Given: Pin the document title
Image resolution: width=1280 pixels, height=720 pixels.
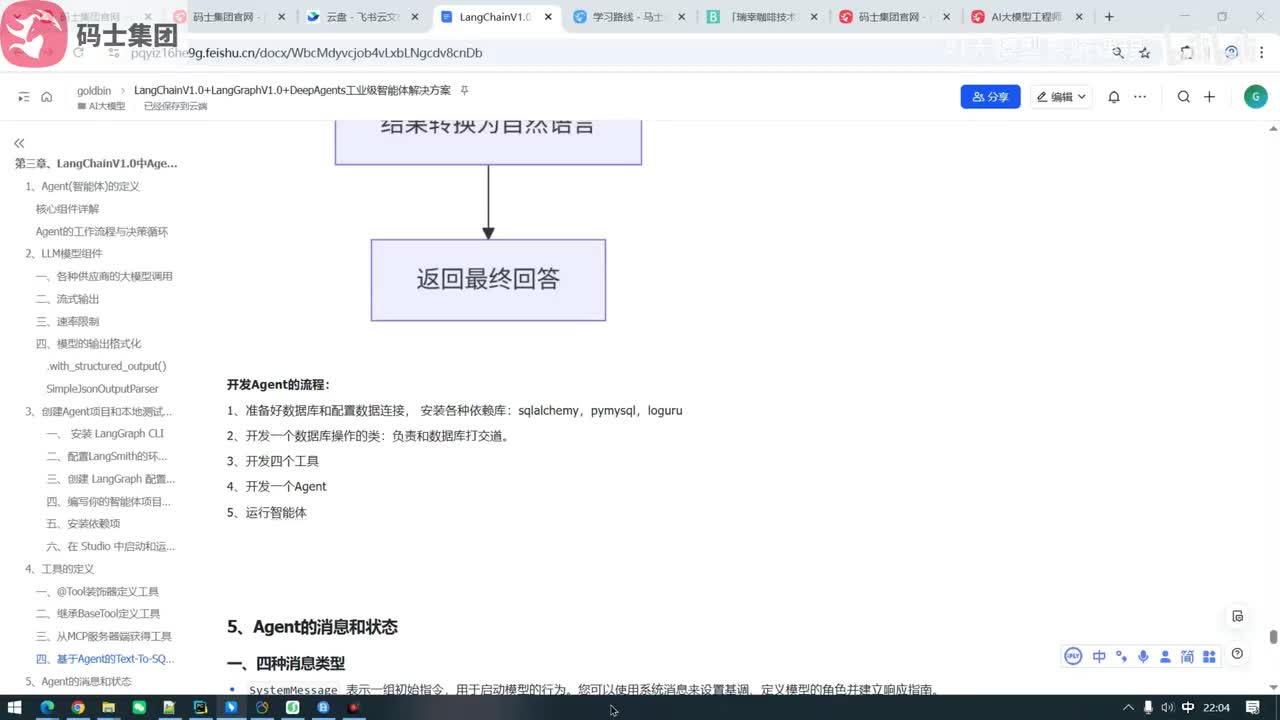Looking at the screenshot, I should [464, 90].
